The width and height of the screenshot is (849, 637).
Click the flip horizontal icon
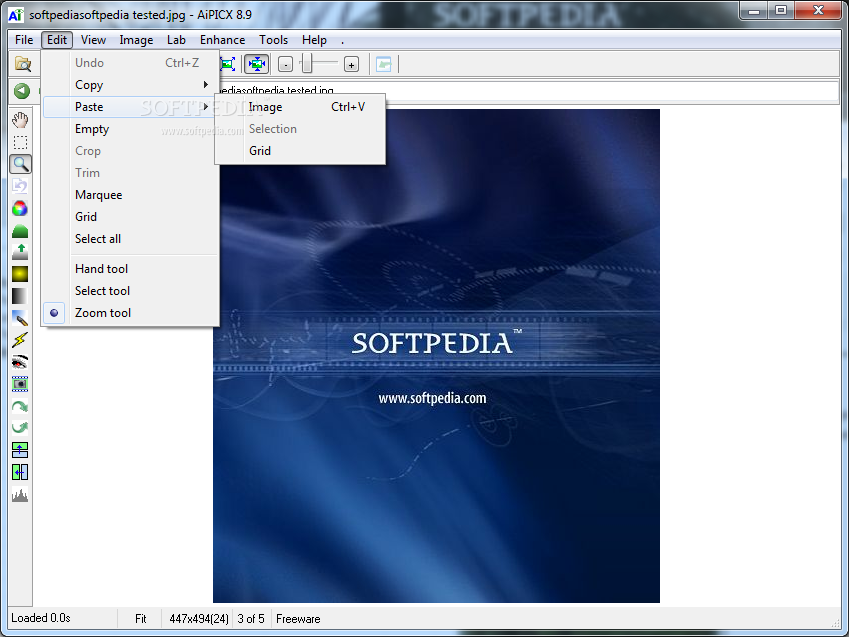[20, 472]
